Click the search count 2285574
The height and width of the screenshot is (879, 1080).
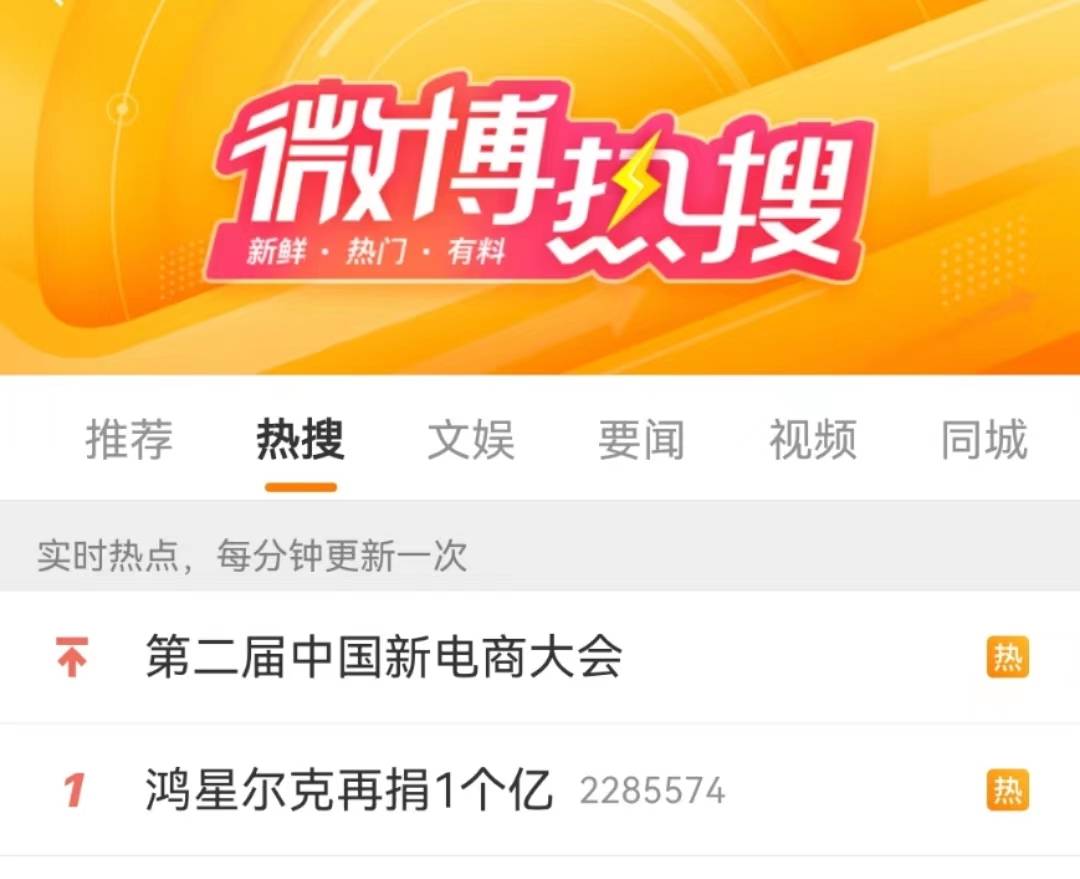(x=652, y=791)
